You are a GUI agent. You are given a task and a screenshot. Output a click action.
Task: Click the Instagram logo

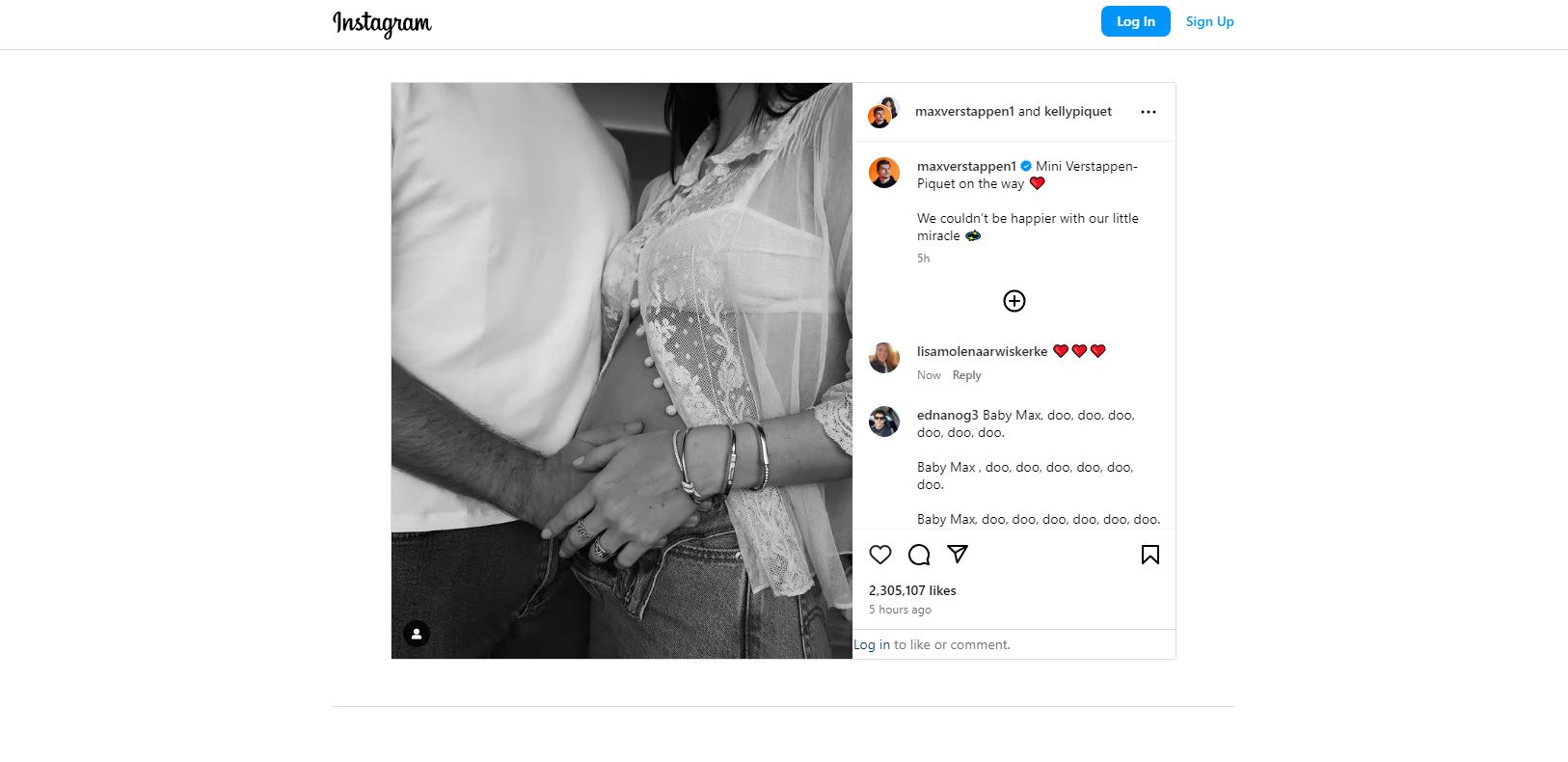[382, 23]
